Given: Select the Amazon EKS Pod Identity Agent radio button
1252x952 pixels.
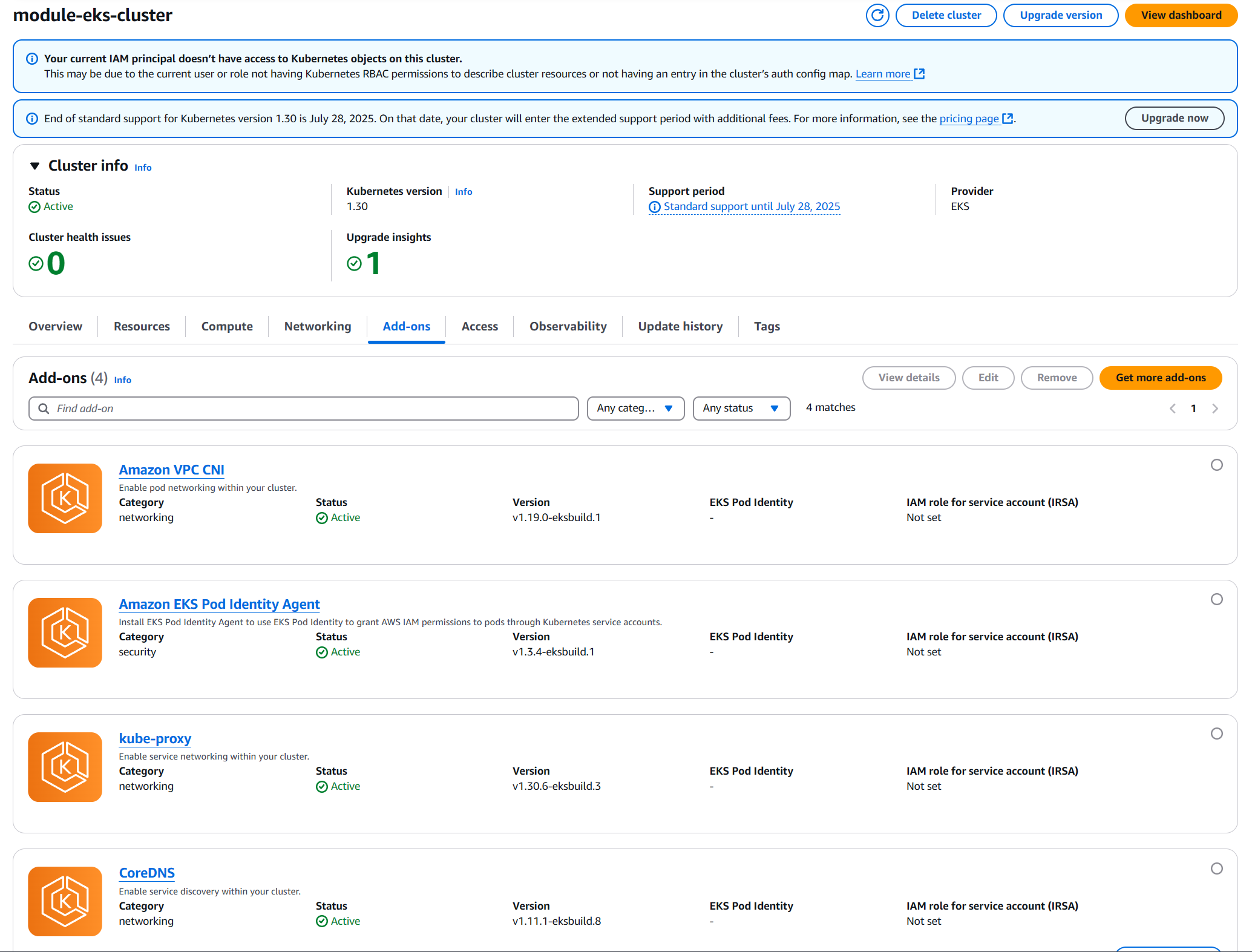Looking at the screenshot, I should click(1217, 599).
